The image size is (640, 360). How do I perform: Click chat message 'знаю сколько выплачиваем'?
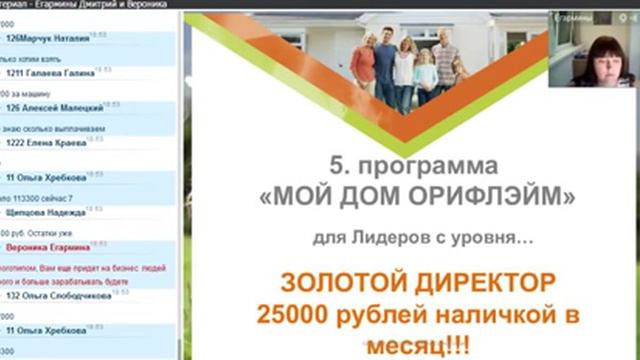53,129
